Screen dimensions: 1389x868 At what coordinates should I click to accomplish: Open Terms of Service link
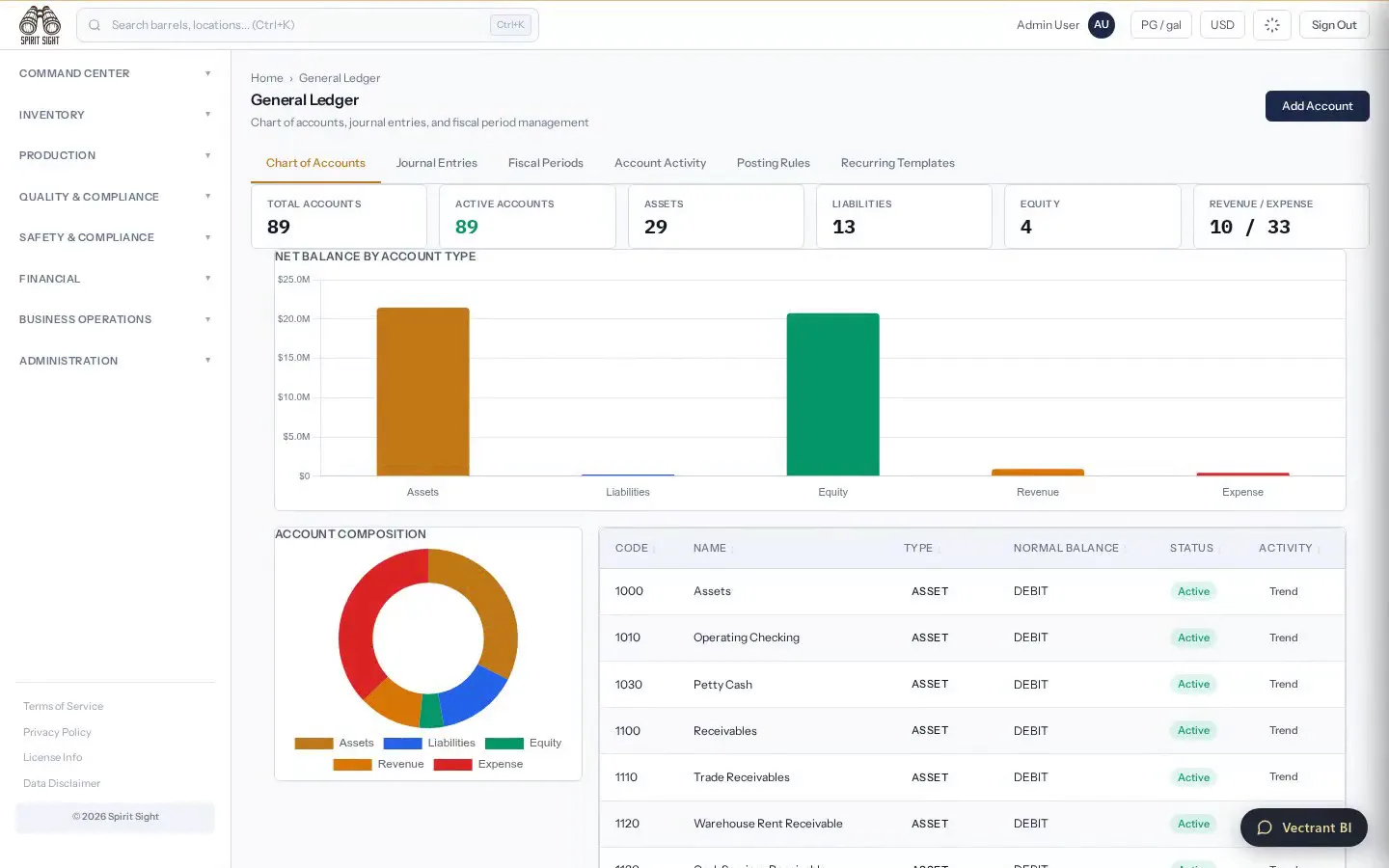pyautogui.click(x=63, y=706)
